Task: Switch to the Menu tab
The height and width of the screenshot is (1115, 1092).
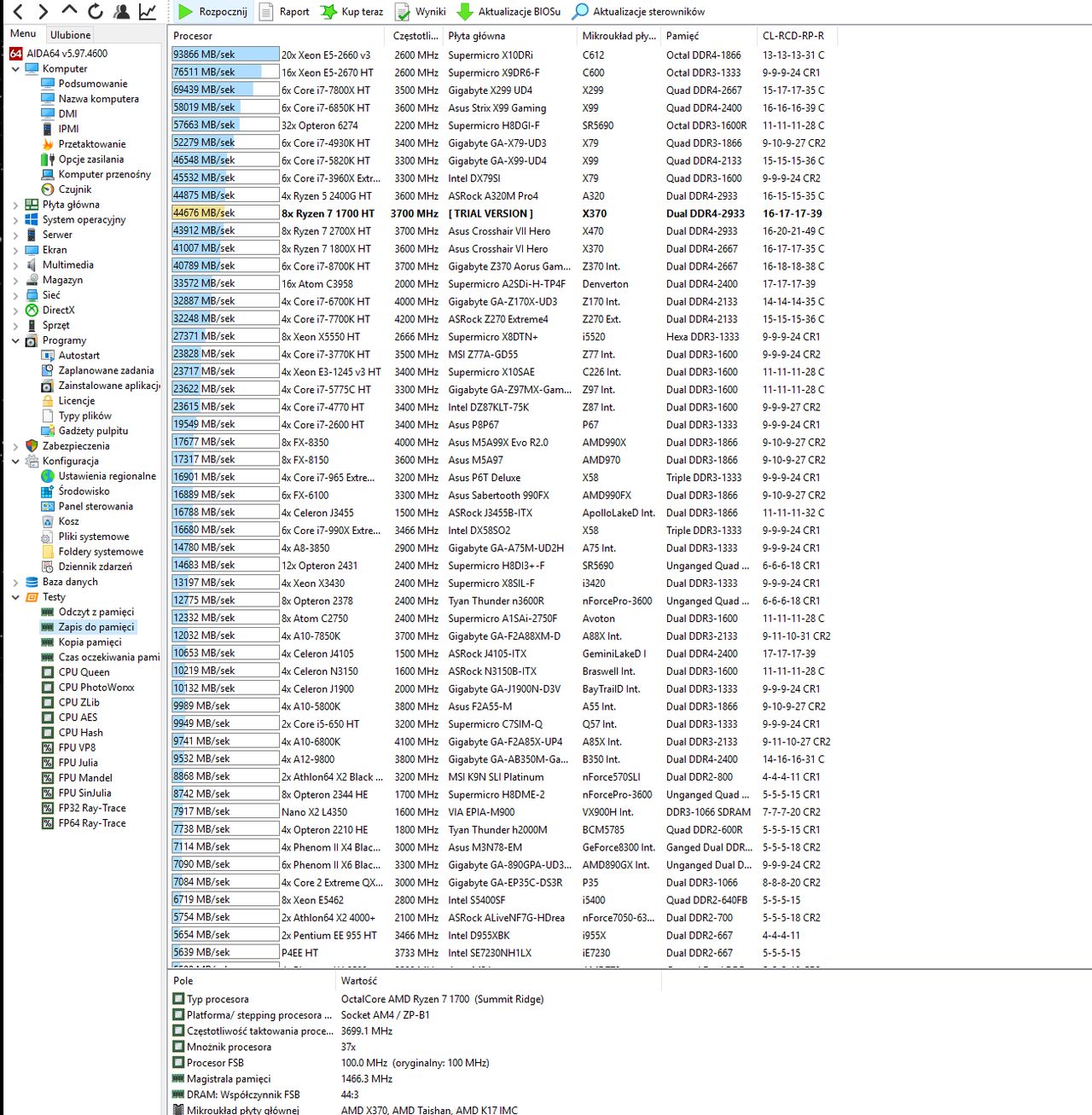Action: [x=23, y=33]
